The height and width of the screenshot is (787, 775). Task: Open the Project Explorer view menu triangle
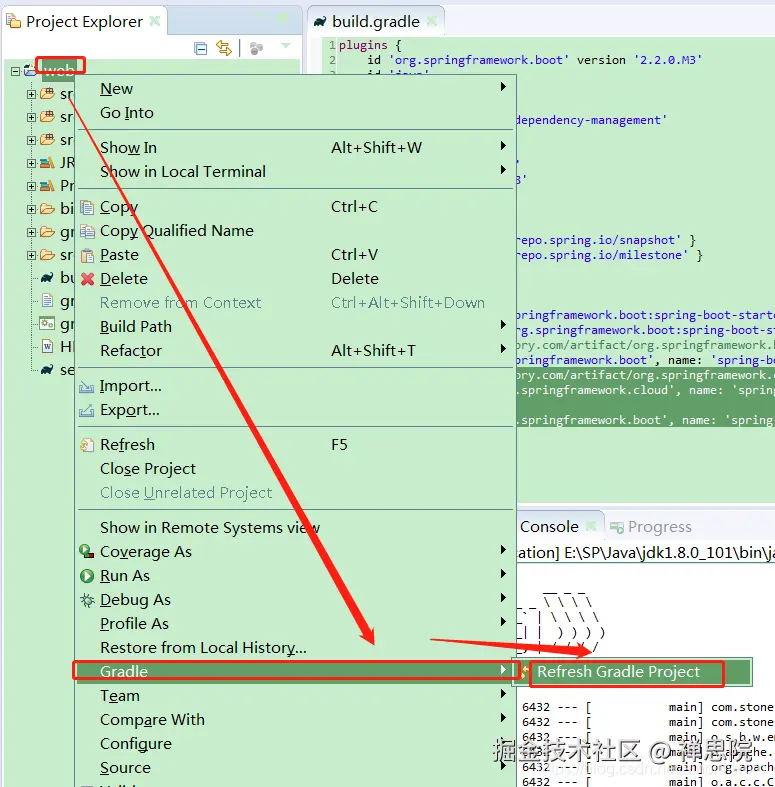(286, 46)
